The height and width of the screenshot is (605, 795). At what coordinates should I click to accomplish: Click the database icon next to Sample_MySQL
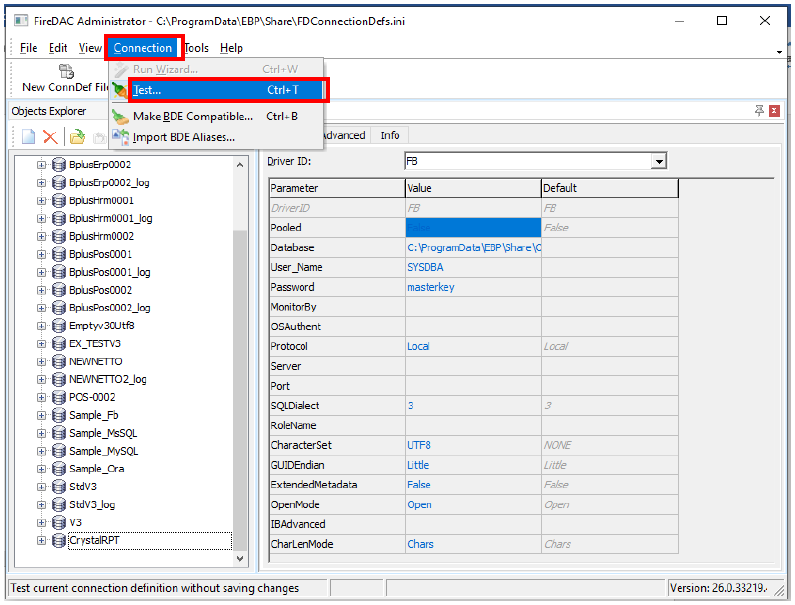point(58,451)
